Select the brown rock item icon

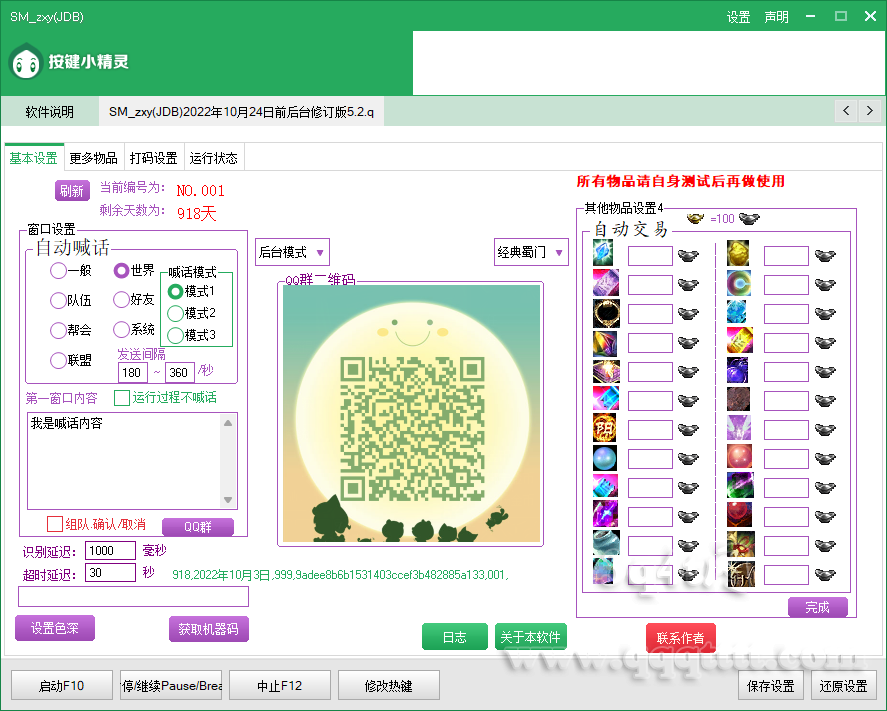tap(738, 399)
